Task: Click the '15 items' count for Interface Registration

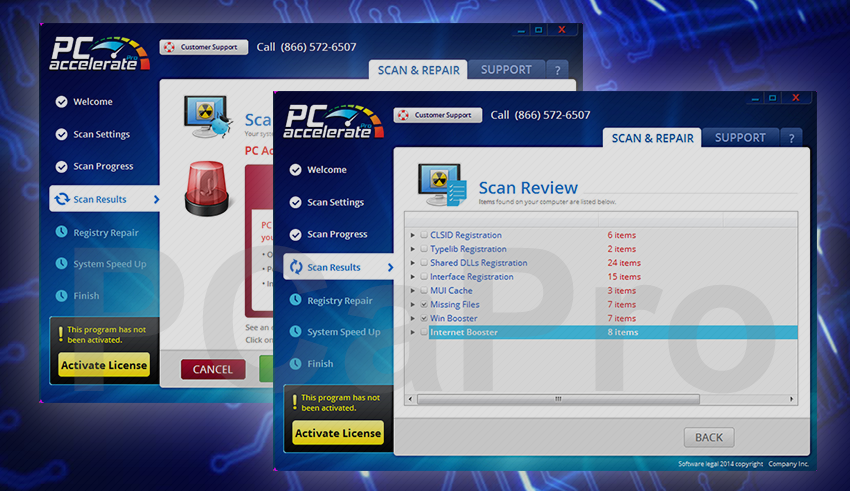Action: pyautogui.click(x=623, y=276)
